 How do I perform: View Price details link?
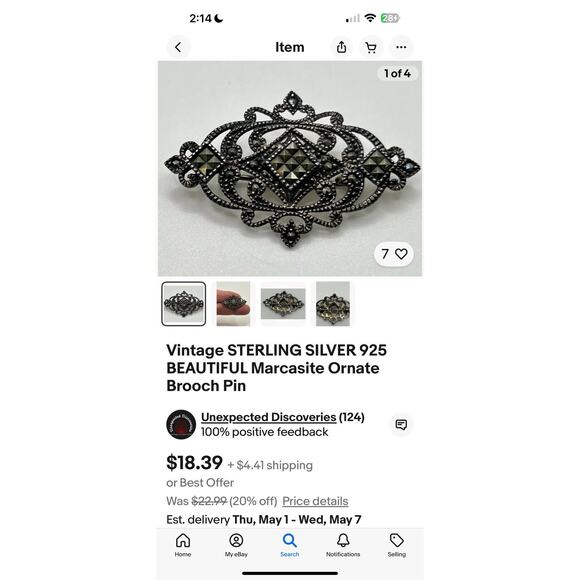(x=315, y=501)
